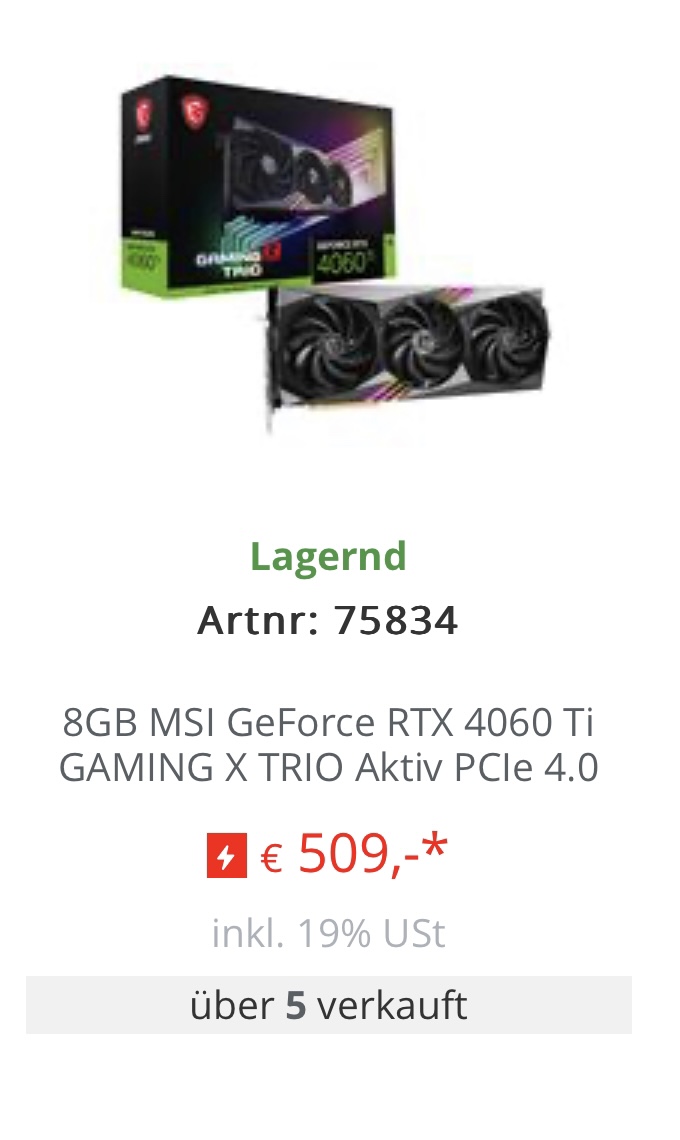Click the GAMING X TRIO Aktiv PCIe 4.0 text
This screenshot has width=680, height=1140.
(x=328, y=767)
